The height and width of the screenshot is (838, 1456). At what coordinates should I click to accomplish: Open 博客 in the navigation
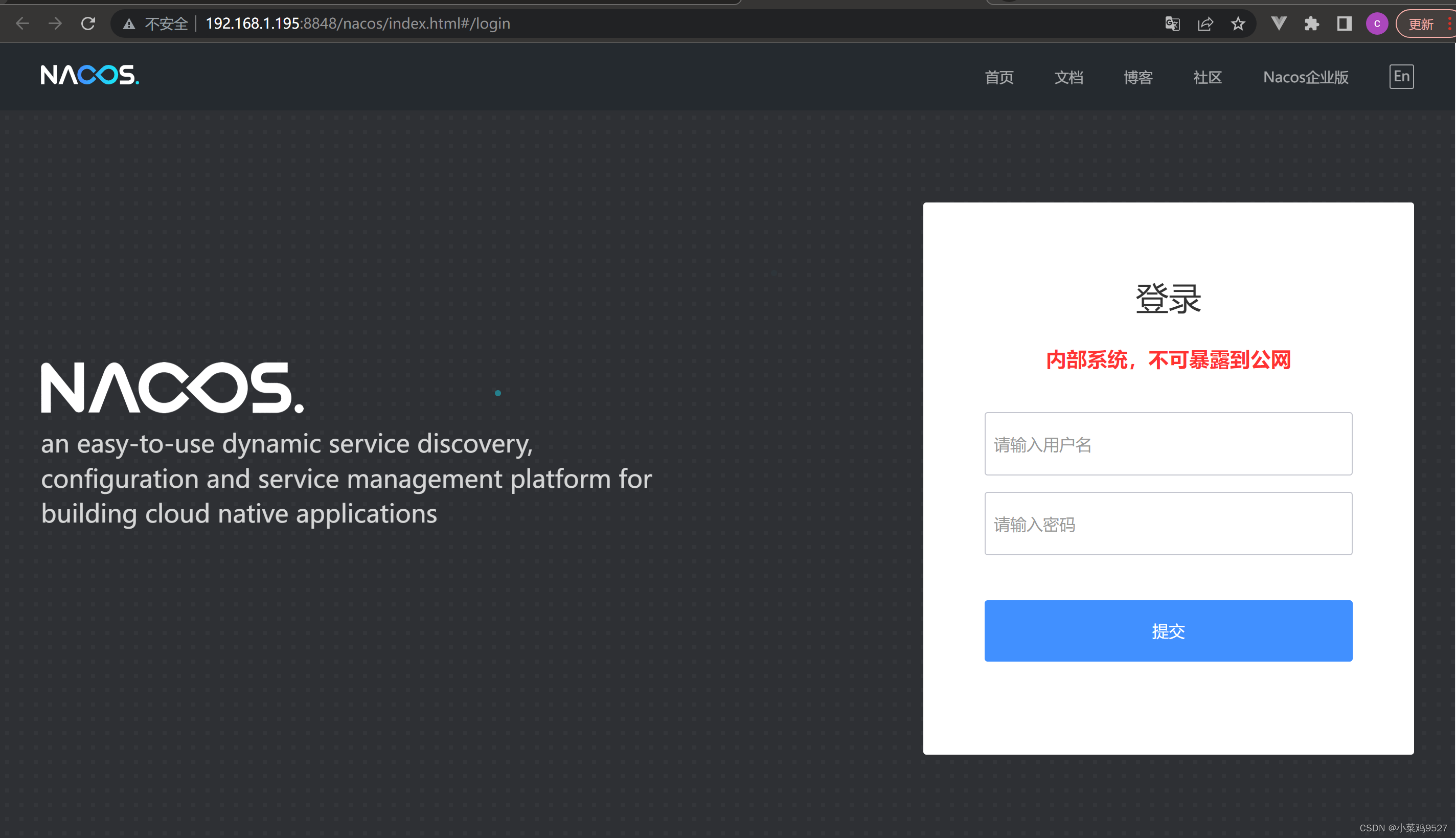pos(1139,77)
